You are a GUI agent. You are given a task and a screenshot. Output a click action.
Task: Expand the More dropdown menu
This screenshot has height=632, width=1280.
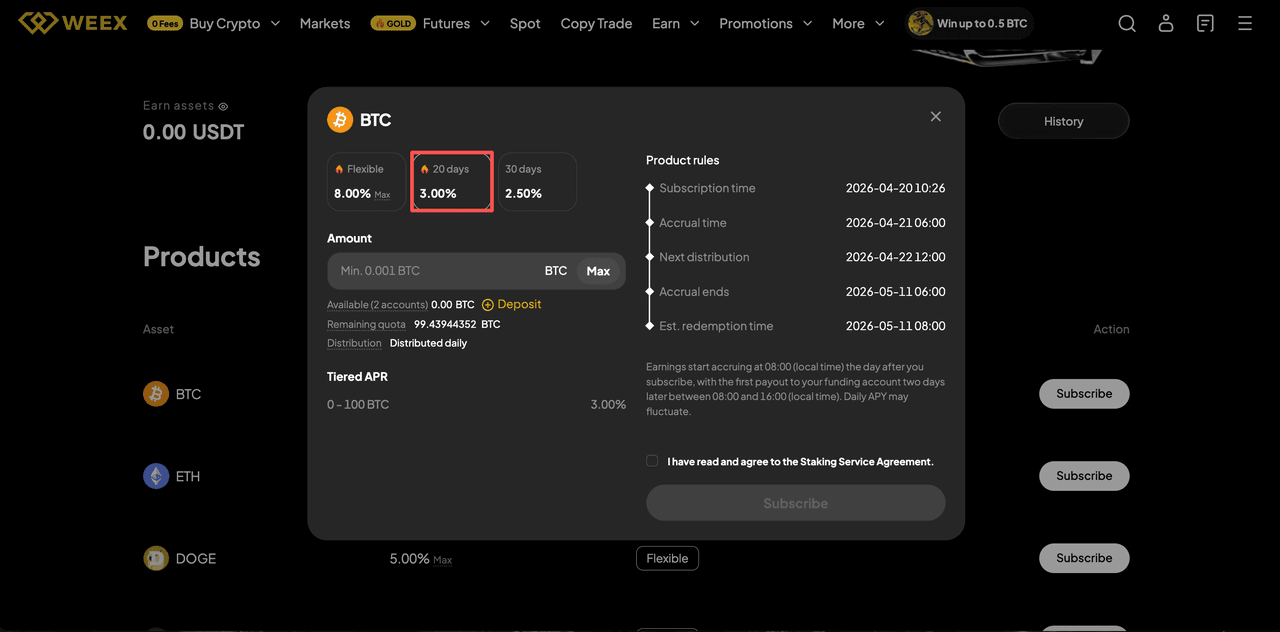[879, 23]
